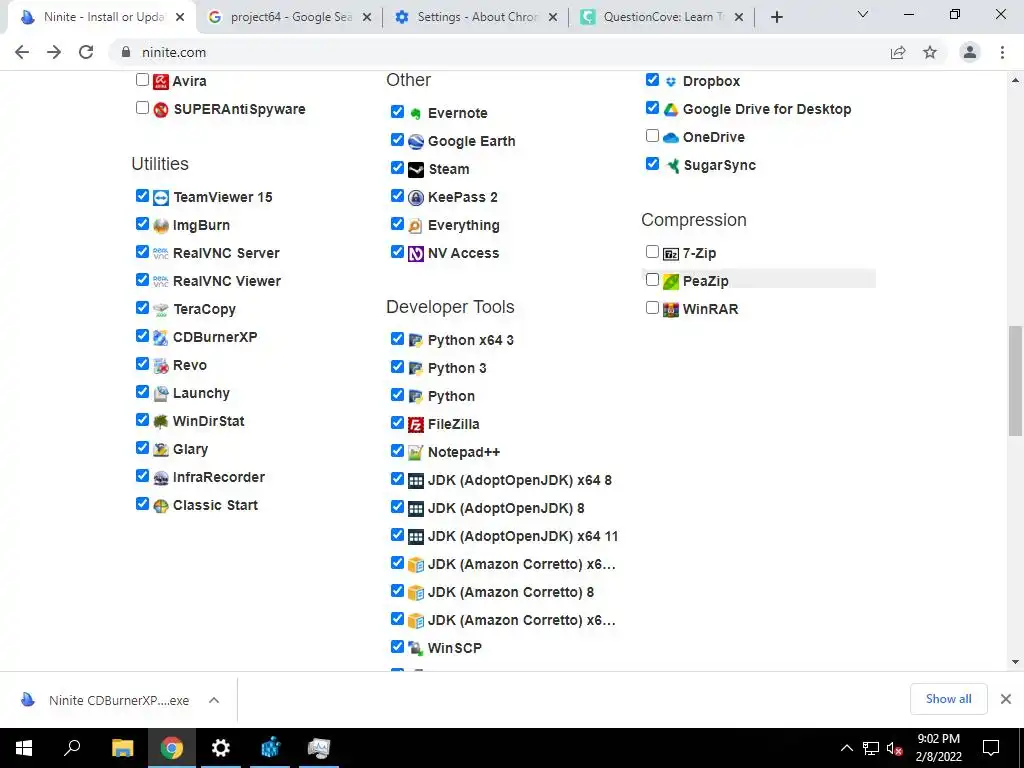Screen dimensions: 1024x768
Task: Check the SUPERAntiSpyware checkbox
Action: pos(142,108)
